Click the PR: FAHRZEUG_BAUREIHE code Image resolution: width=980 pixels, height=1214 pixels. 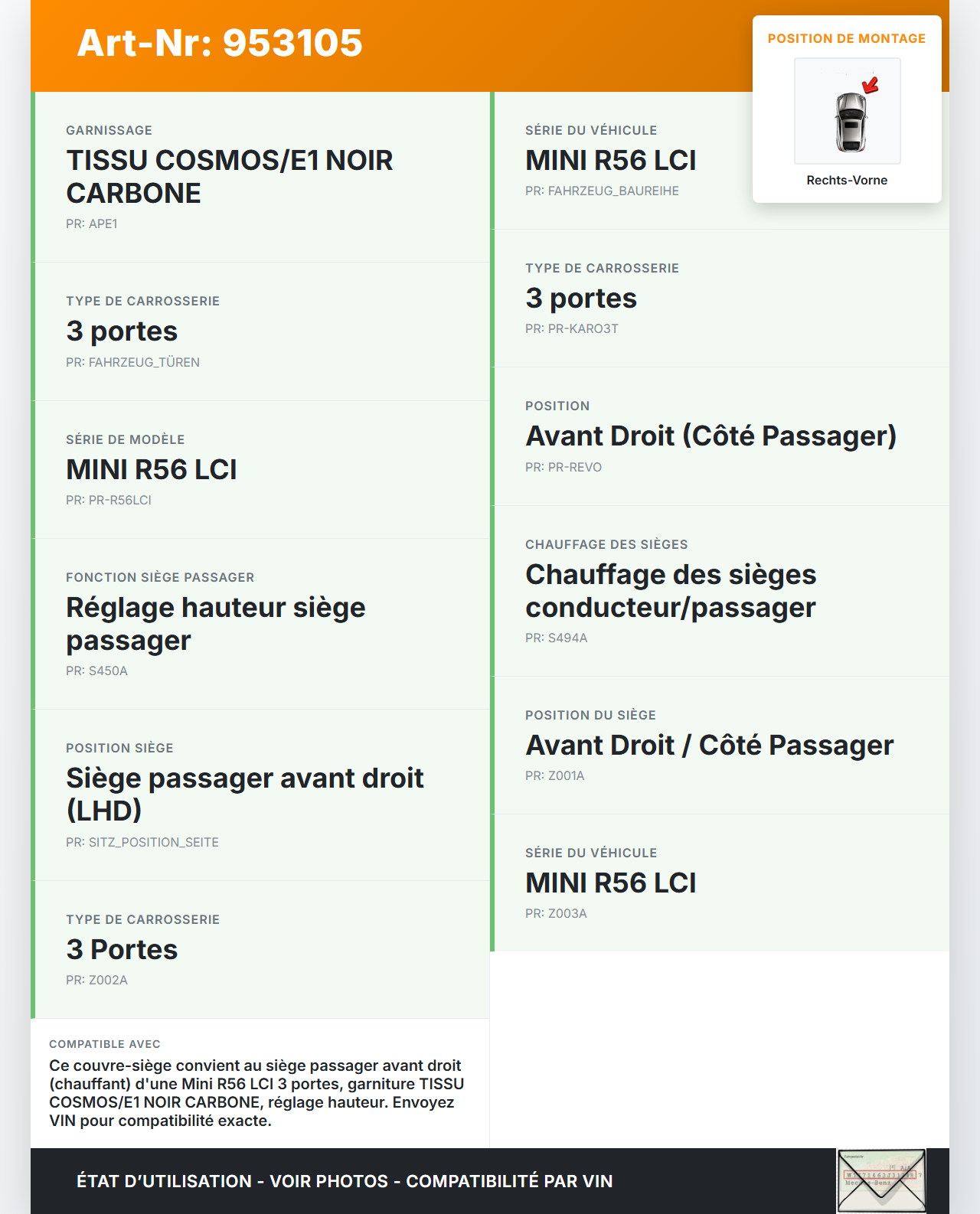602,191
